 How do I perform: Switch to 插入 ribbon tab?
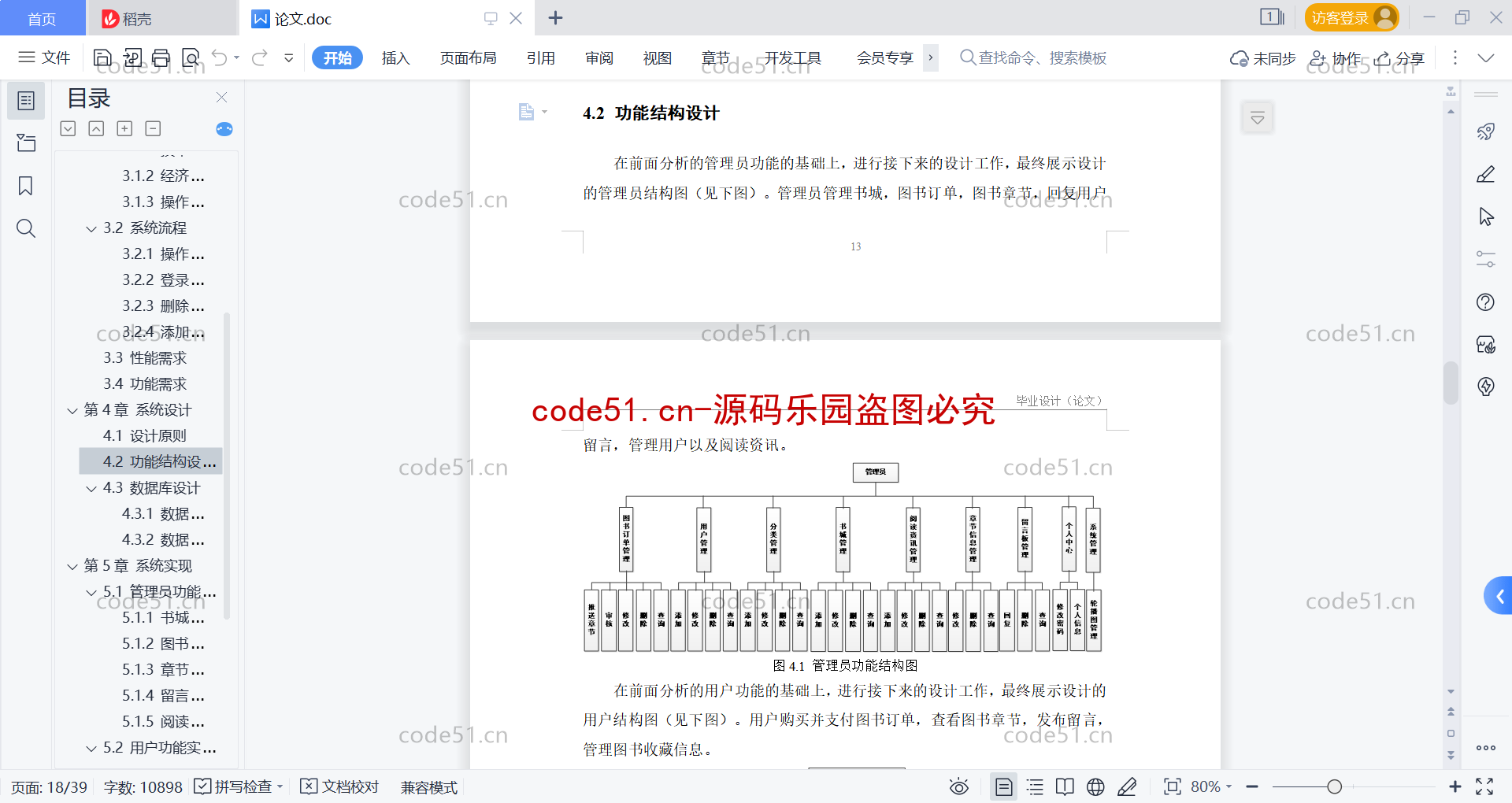(x=395, y=57)
